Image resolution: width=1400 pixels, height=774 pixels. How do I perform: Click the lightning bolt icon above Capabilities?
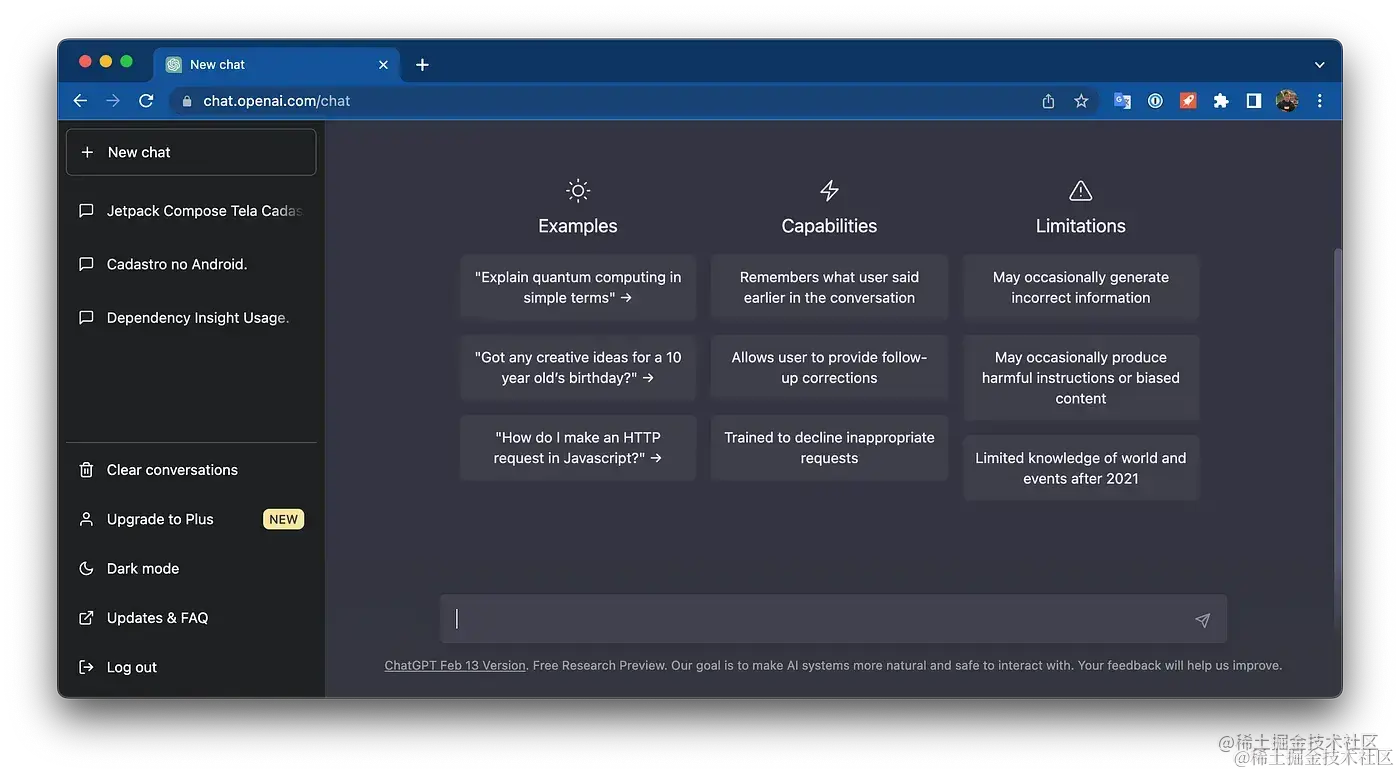(829, 190)
